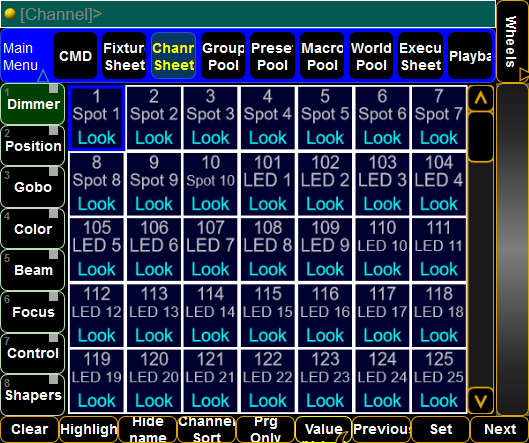Switch to the Group Pool view
This screenshot has width=529, height=443.
tap(223, 56)
